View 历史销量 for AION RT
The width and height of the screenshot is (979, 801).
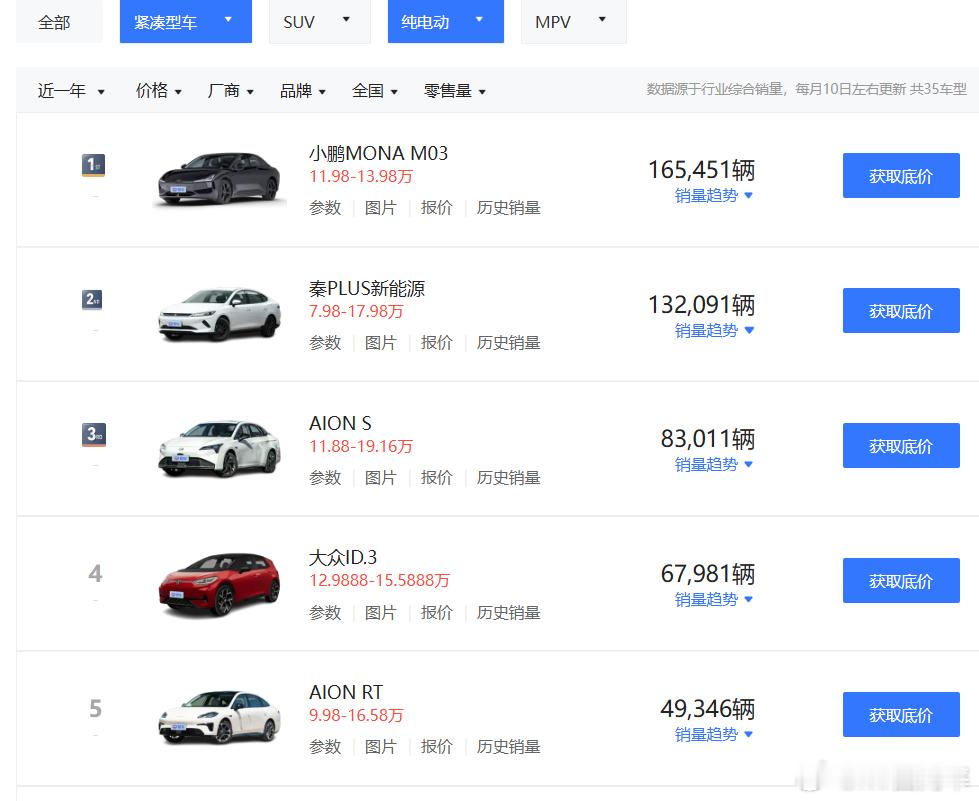point(508,747)
